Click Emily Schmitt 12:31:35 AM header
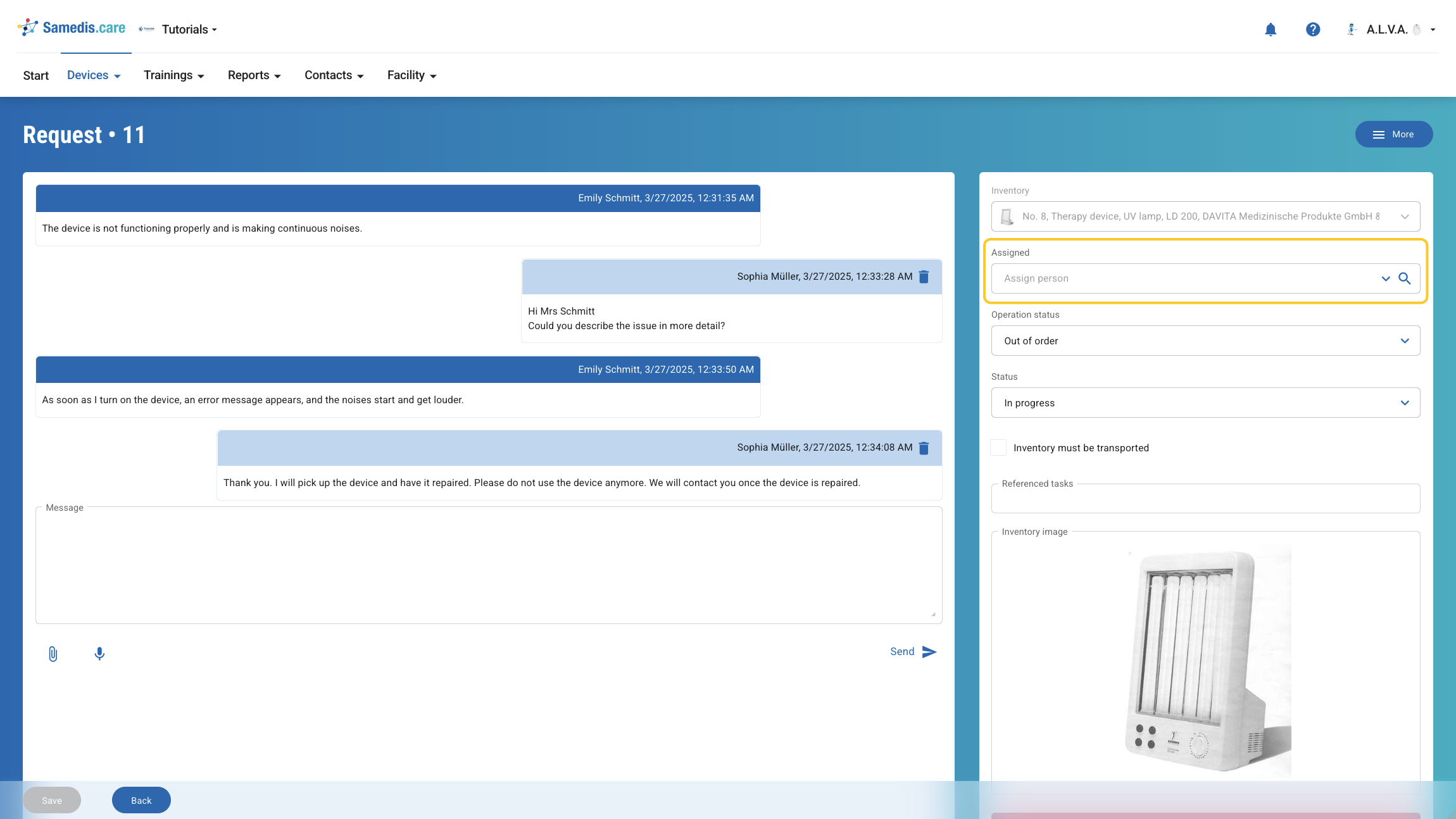 [x=398, y=198]
